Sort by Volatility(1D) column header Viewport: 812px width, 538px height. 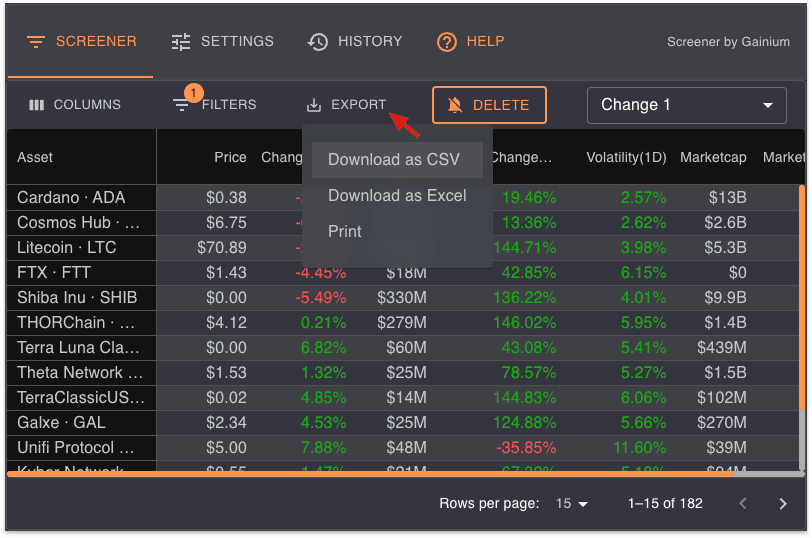(625, 157)
